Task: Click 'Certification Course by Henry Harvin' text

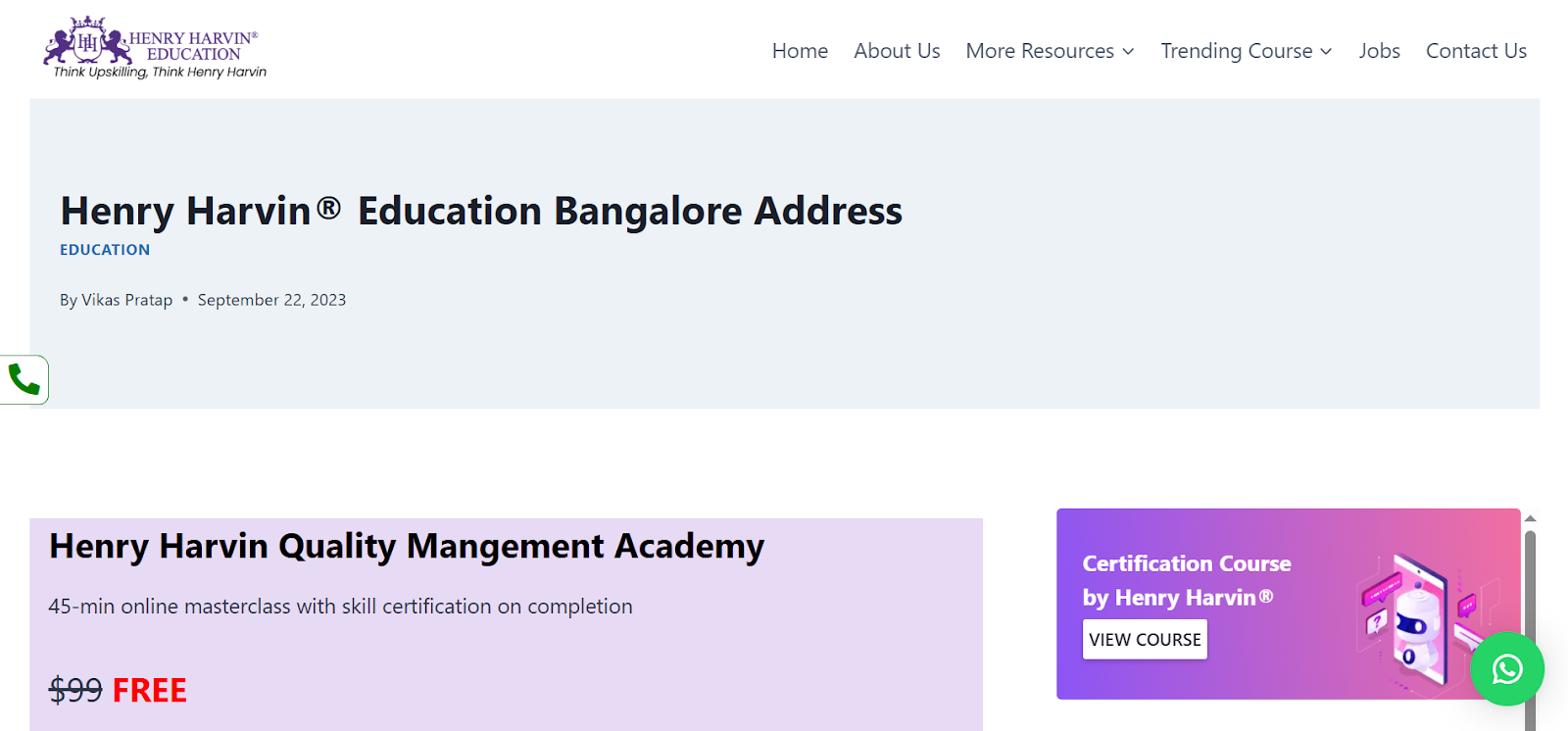Action: [x=1186, y=580]
